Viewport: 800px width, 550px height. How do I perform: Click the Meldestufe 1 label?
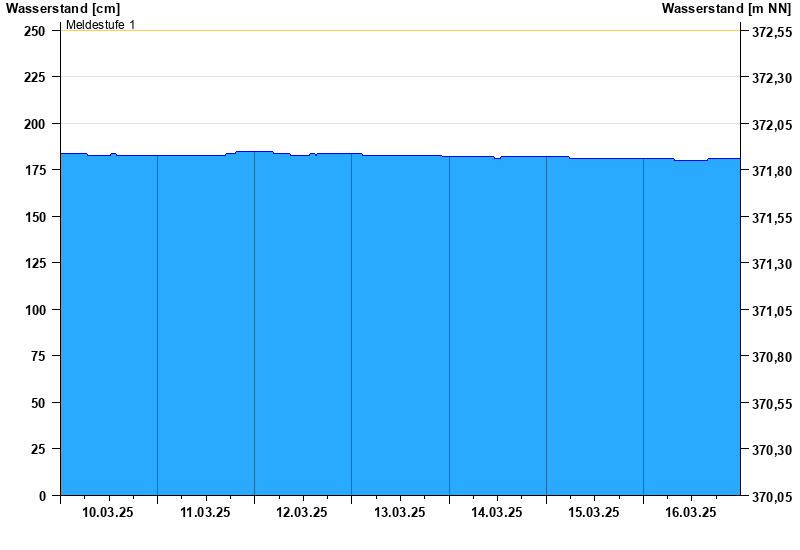pos(101,24)
